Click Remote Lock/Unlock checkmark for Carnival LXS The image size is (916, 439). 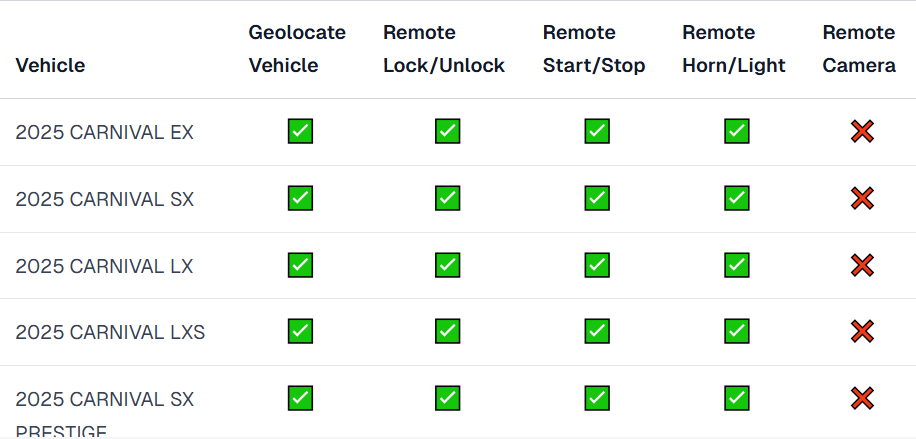point(447,331)
